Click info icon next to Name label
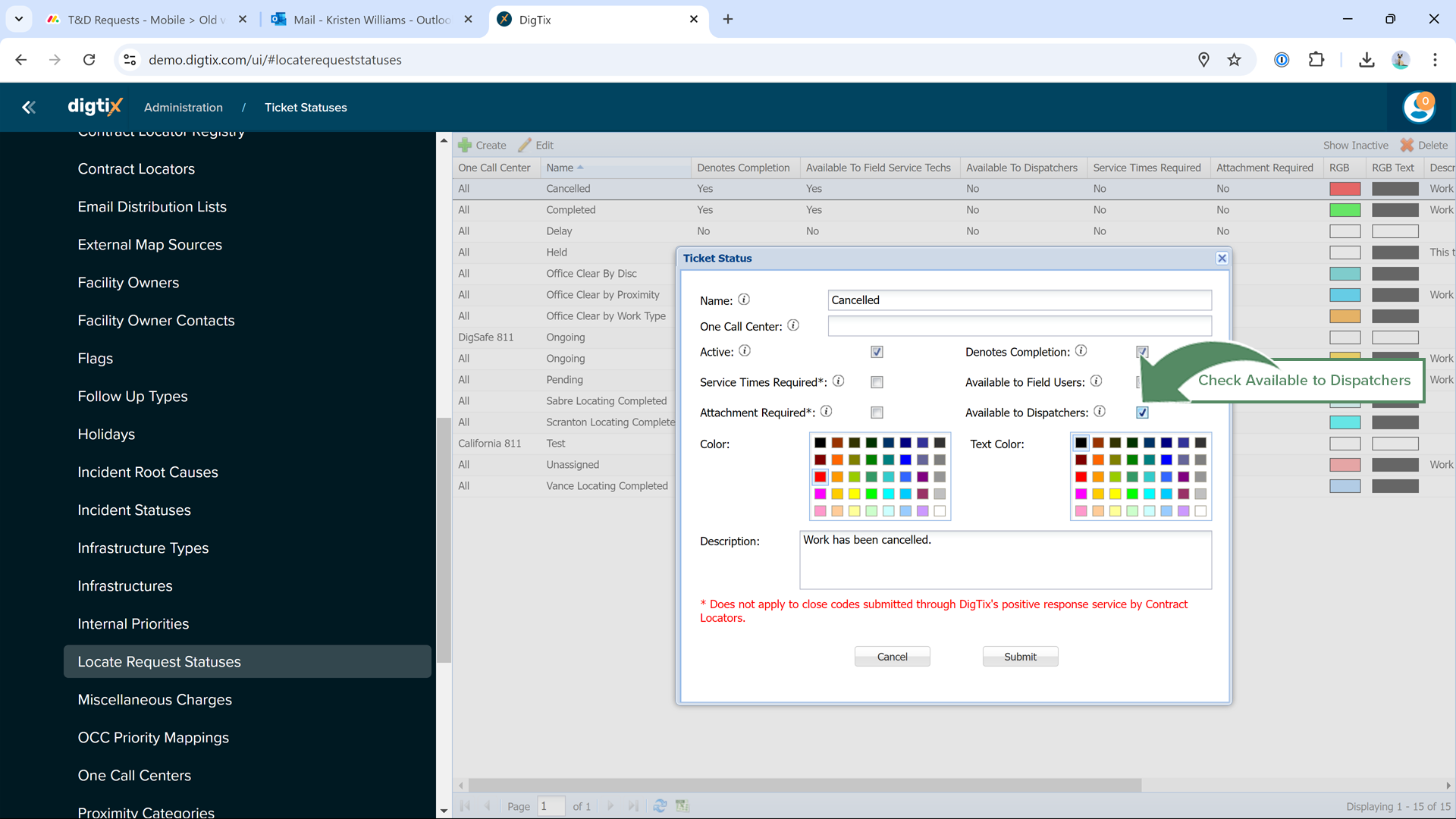Image resolution: width=1456 pixels, height=819 pixels. click(744, 300)
